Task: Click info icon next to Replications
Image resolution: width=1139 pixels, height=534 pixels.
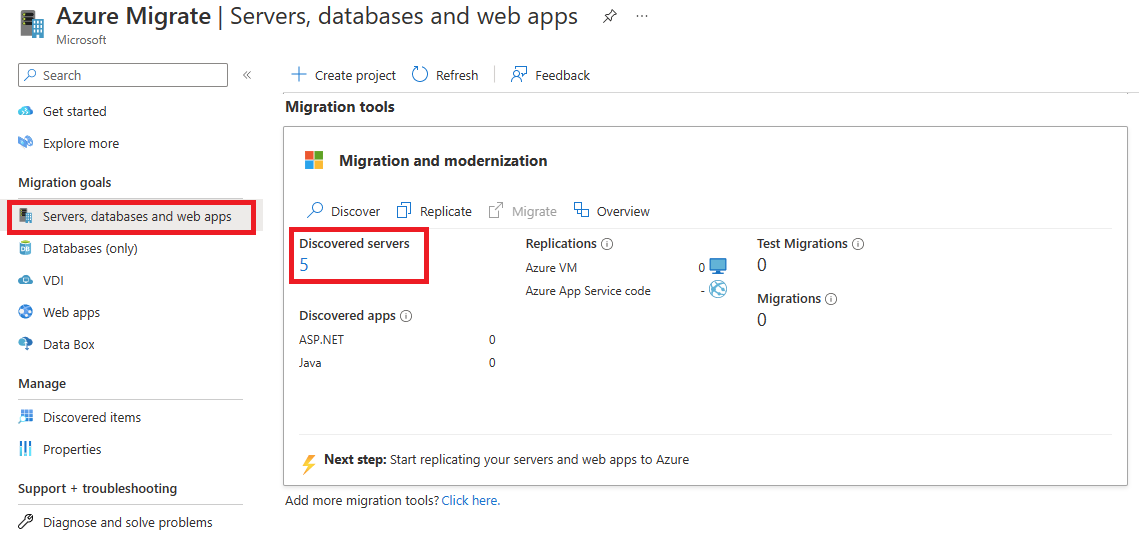Action: [x=607, y=244]
